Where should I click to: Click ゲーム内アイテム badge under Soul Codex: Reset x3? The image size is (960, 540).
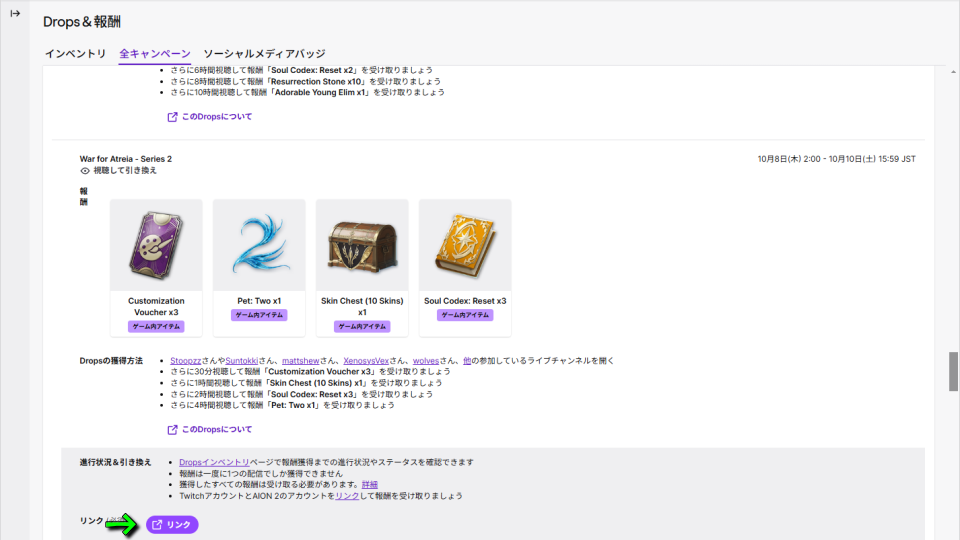(465, 315)
